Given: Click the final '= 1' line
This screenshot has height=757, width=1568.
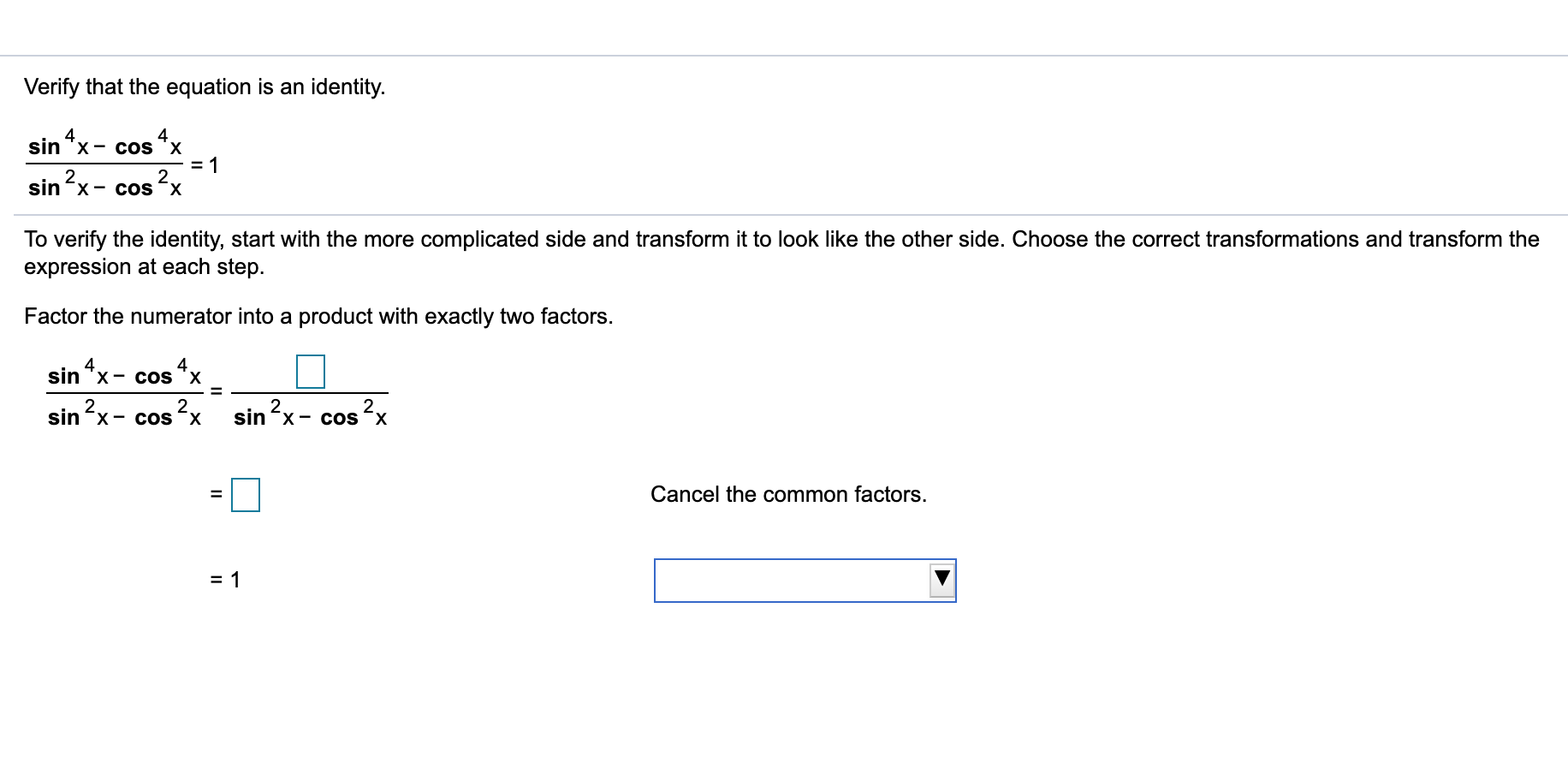Looking at the screenshot, I should (226, 580).
